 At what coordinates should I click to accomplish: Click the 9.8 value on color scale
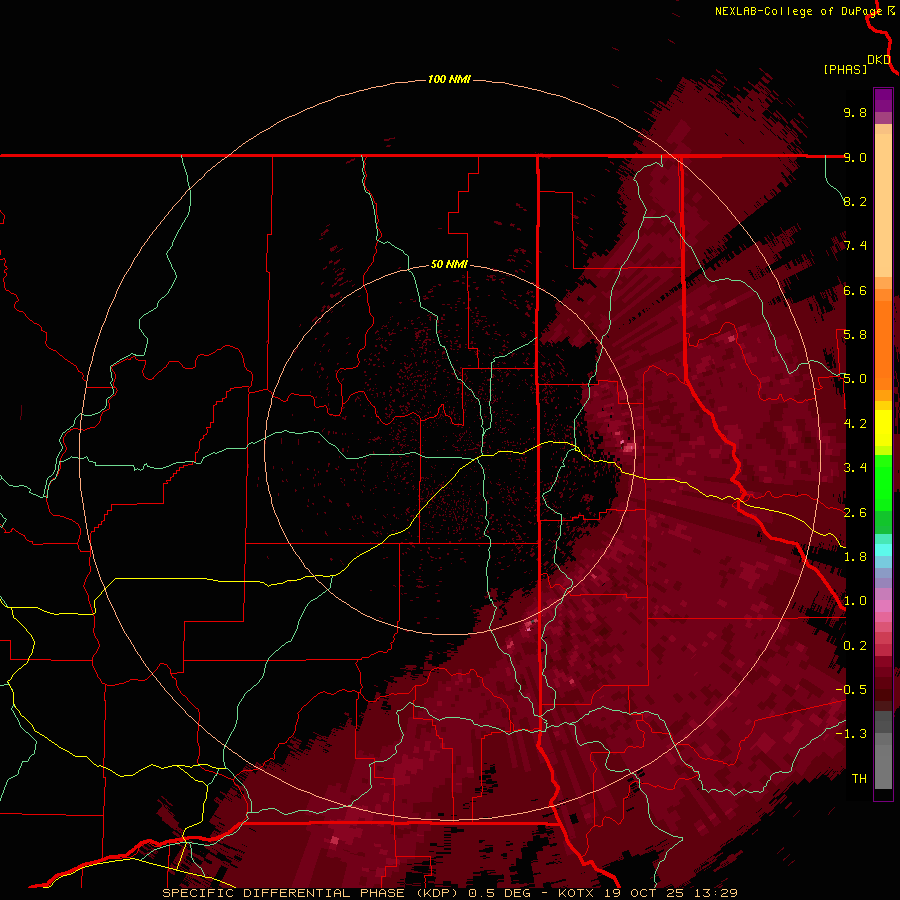coord(855,112)
